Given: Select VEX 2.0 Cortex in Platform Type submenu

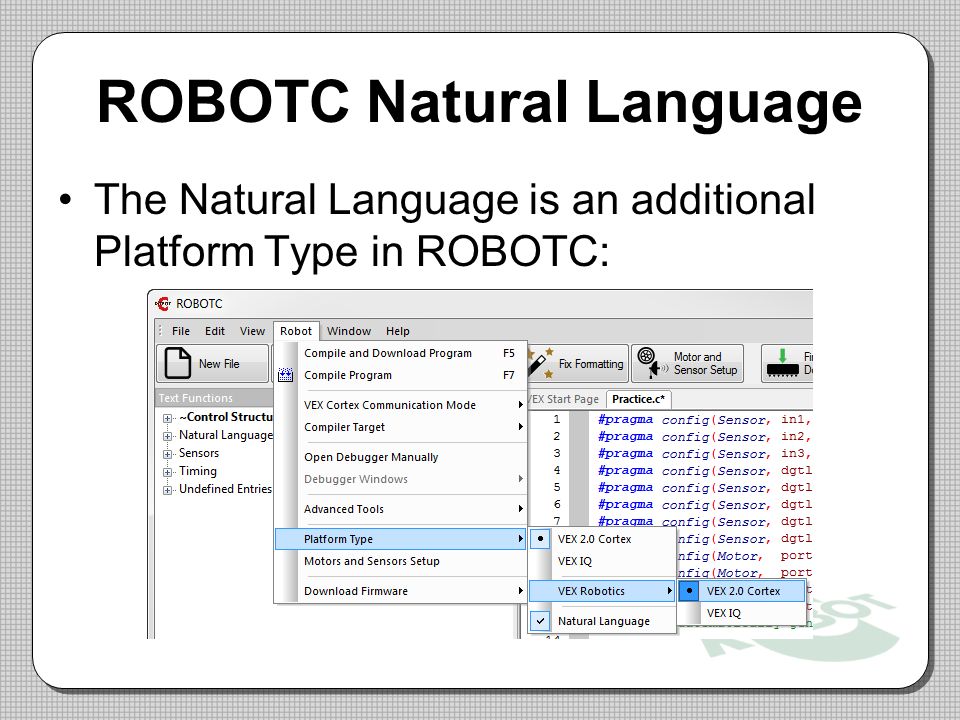Looking at the screenshot, I should [x=602, y=539].
